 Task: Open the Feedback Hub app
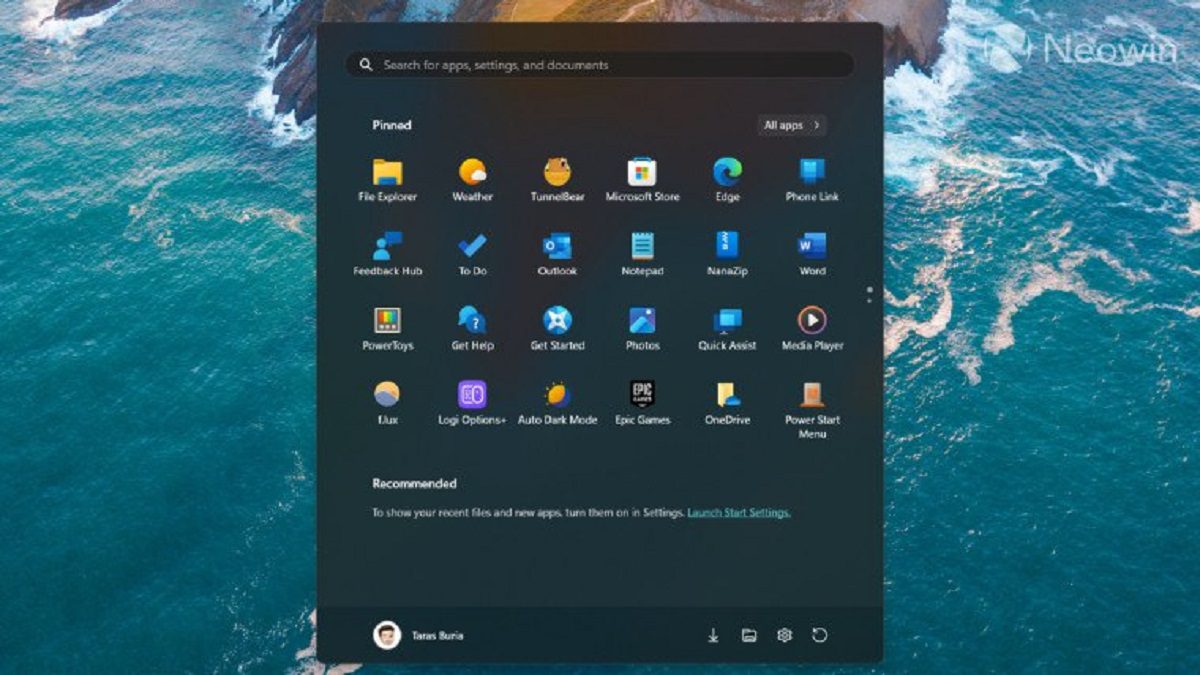tap(387, 254)
